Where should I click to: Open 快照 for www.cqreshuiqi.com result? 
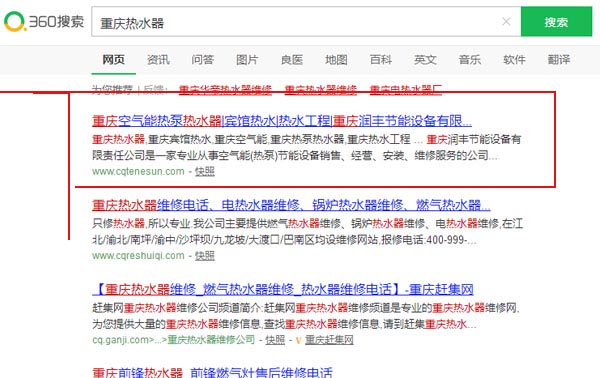tap(205, 256)
